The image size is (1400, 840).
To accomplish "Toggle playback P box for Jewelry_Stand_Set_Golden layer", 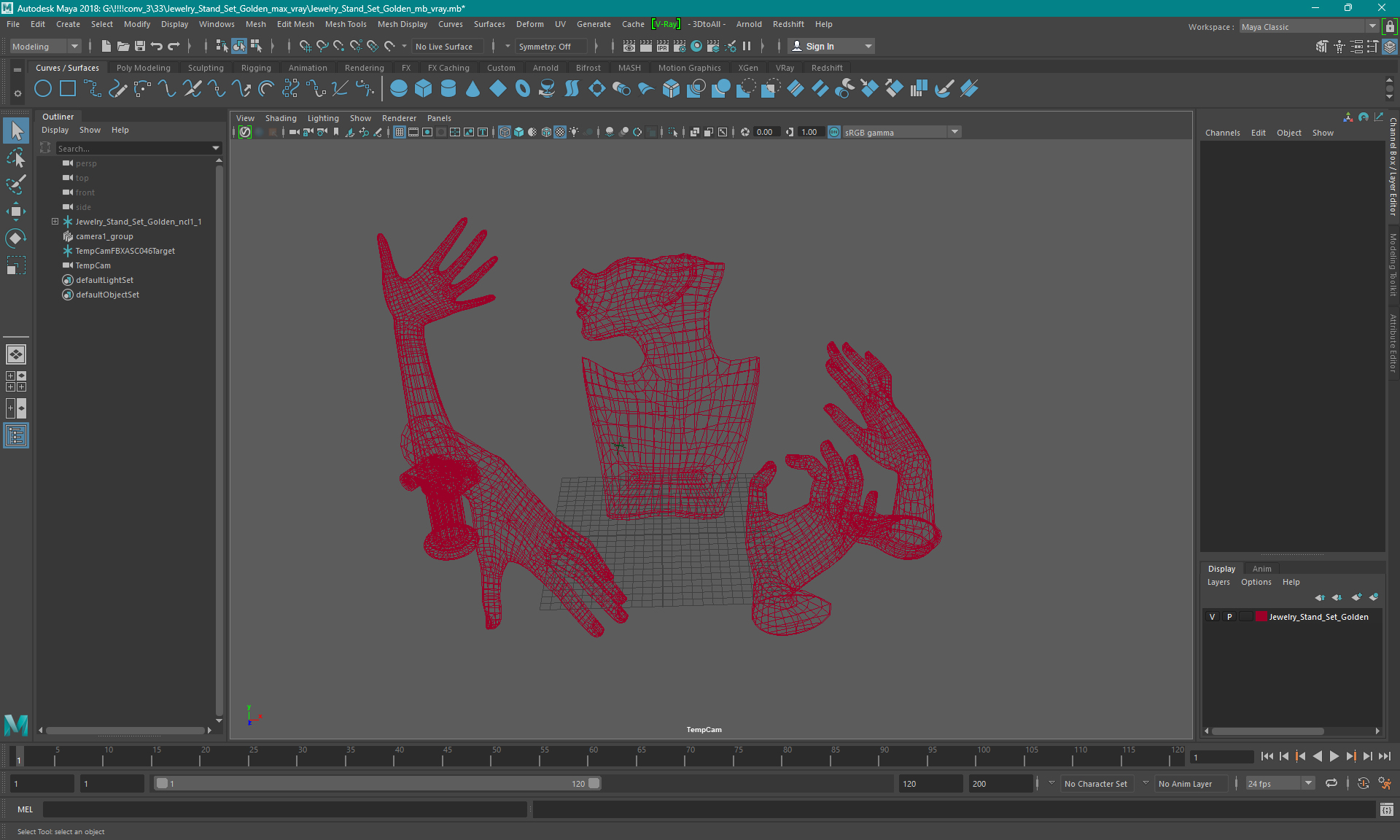I will (x=1229, y=617).
